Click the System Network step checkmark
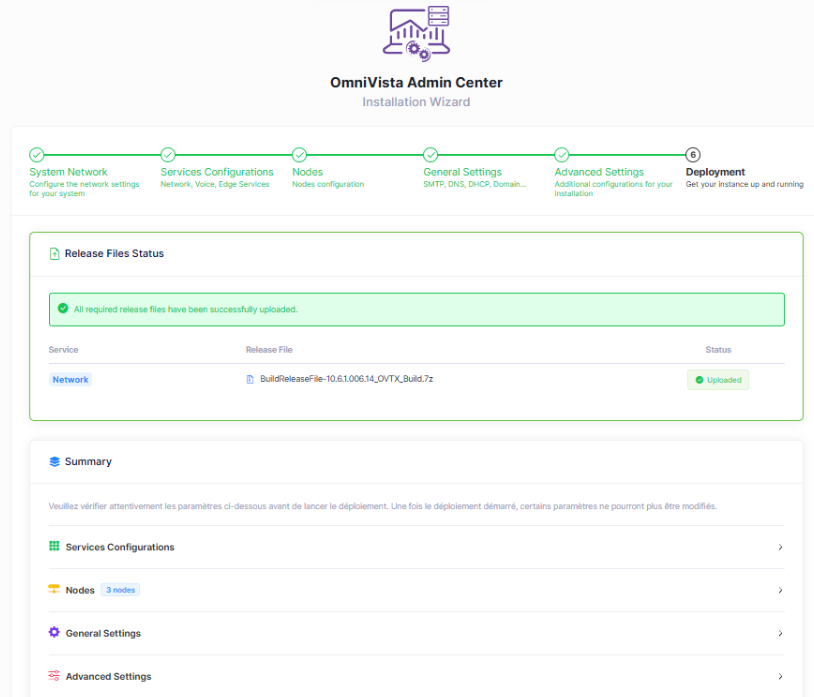Screen dimensions: 814x697 36,155
